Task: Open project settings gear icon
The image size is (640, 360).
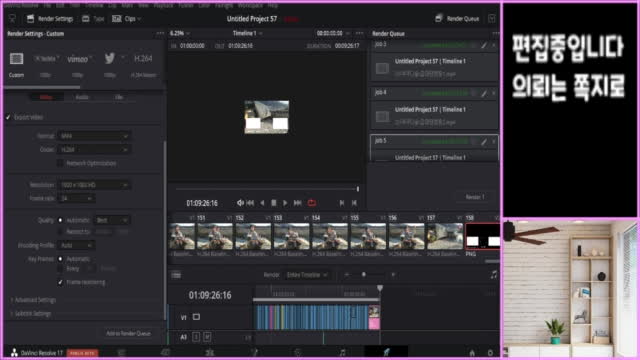Action: point(490,353)
